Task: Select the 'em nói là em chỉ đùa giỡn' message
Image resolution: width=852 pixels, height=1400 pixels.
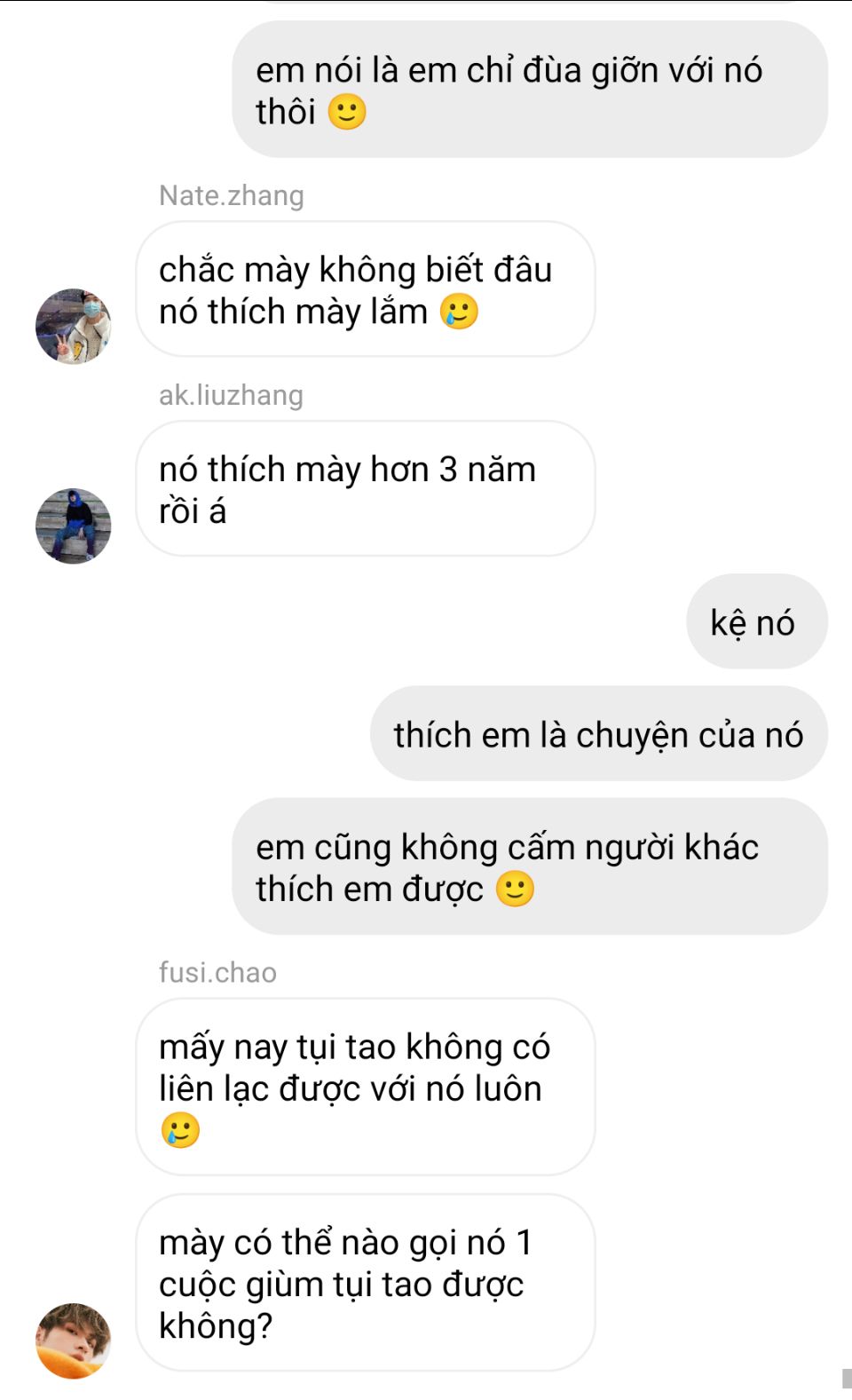Action: 530,90
